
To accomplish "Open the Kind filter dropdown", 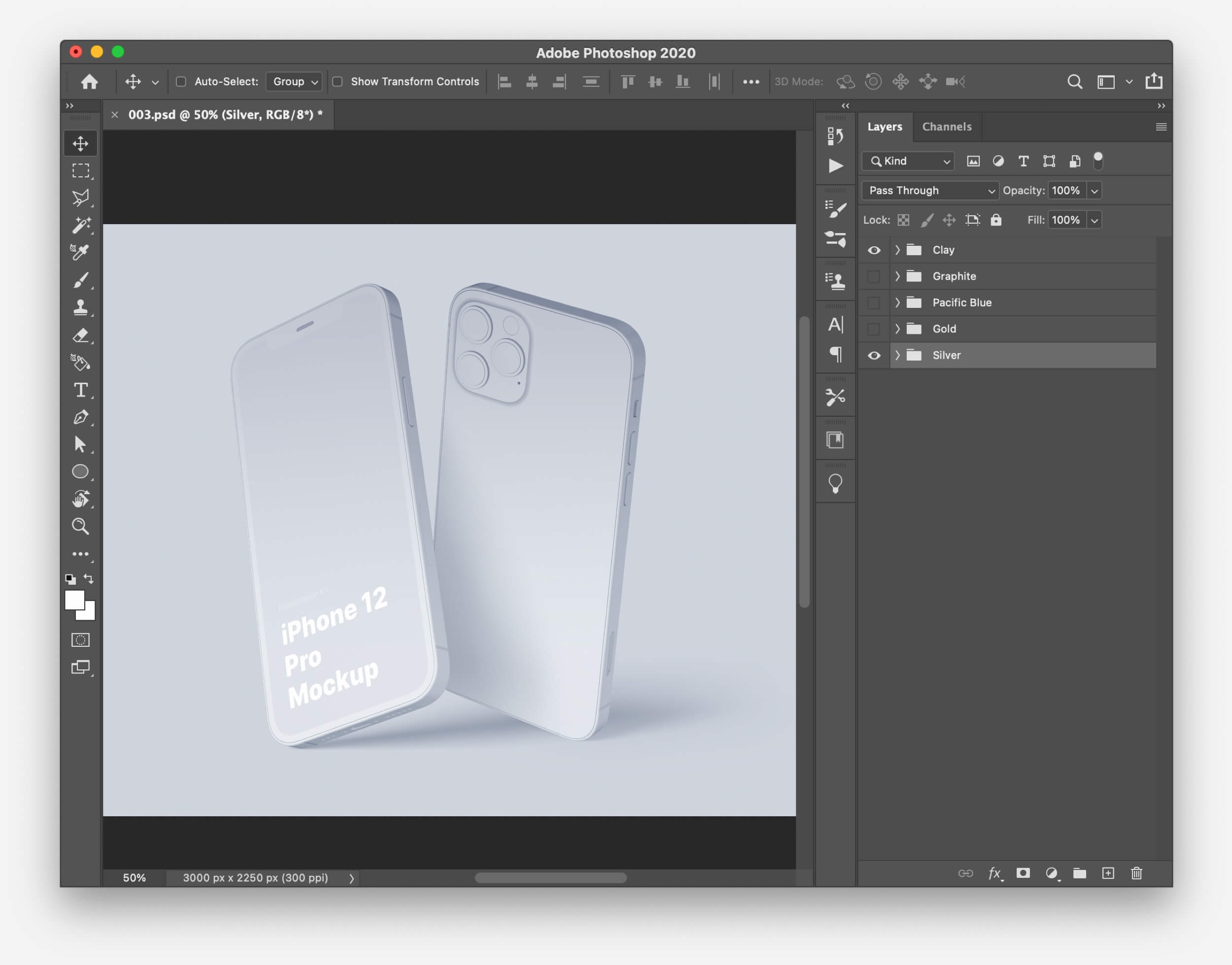I will (908, 161).
